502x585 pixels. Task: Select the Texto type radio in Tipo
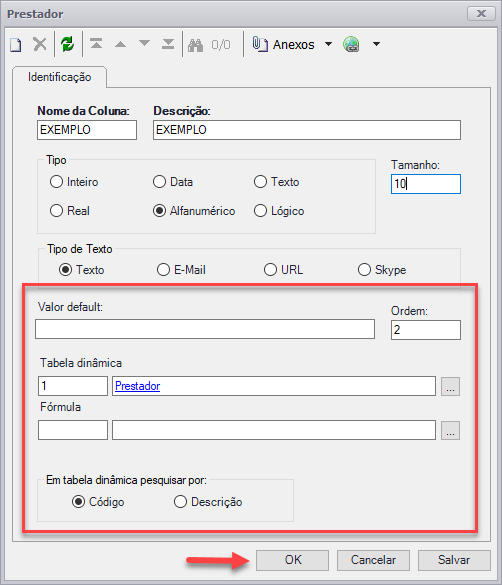pyautogui.click(x=260, y=182)
